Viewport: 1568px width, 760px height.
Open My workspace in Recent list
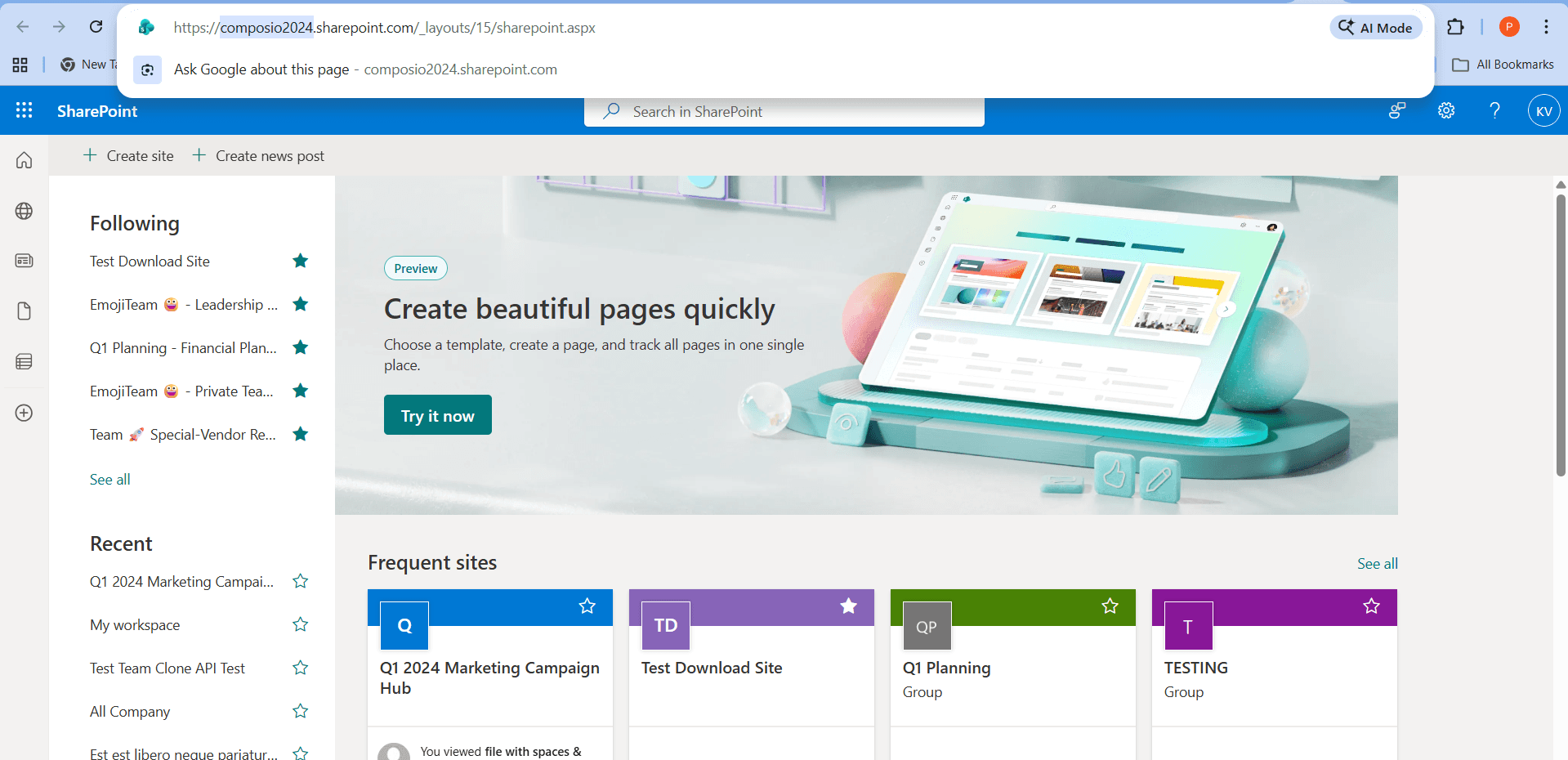(x=135, y=625)
